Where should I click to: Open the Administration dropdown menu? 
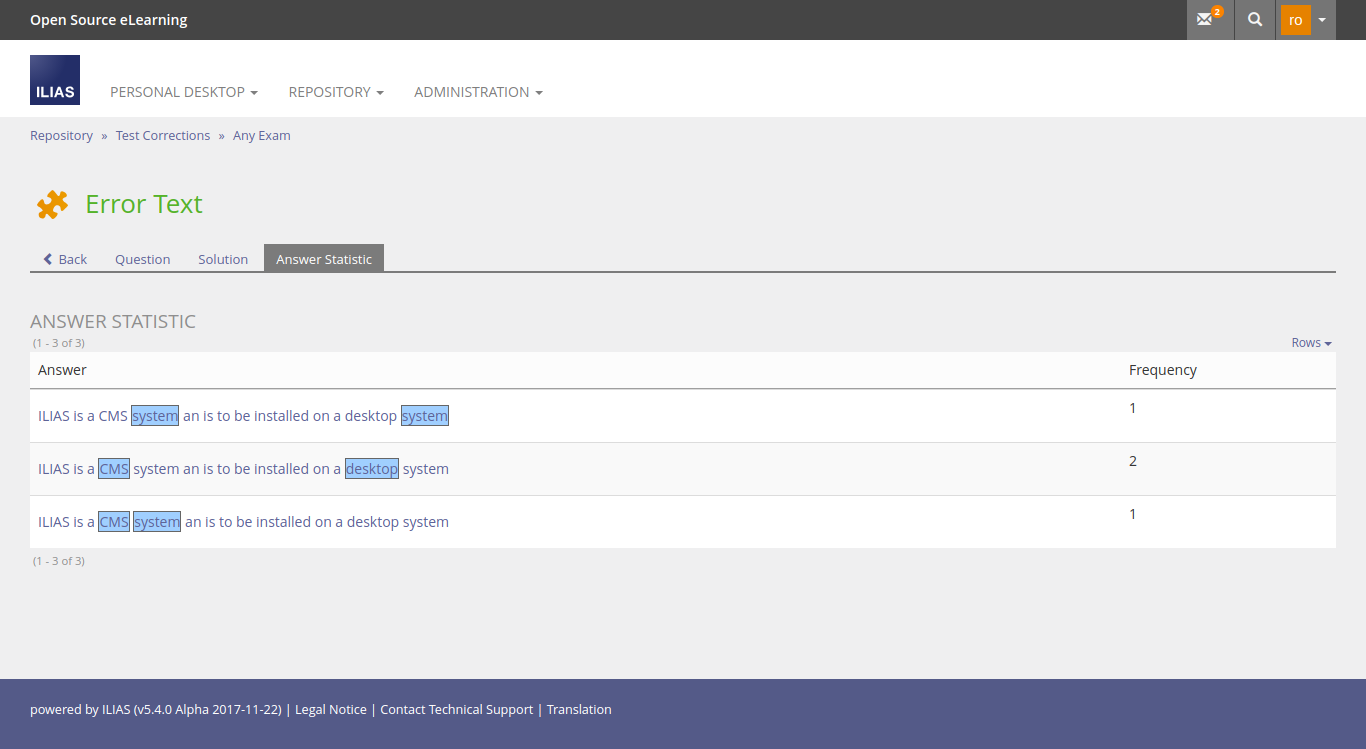coord(478,92)
